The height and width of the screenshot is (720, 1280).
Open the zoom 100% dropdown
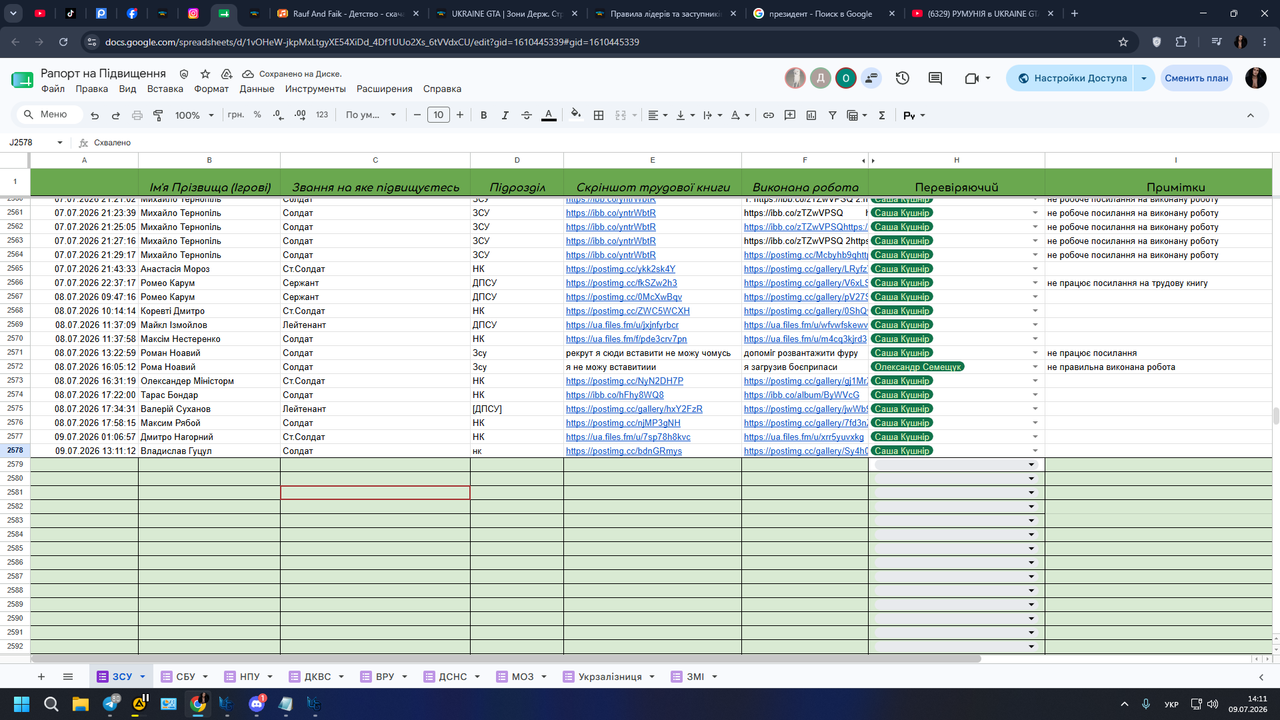194,115
